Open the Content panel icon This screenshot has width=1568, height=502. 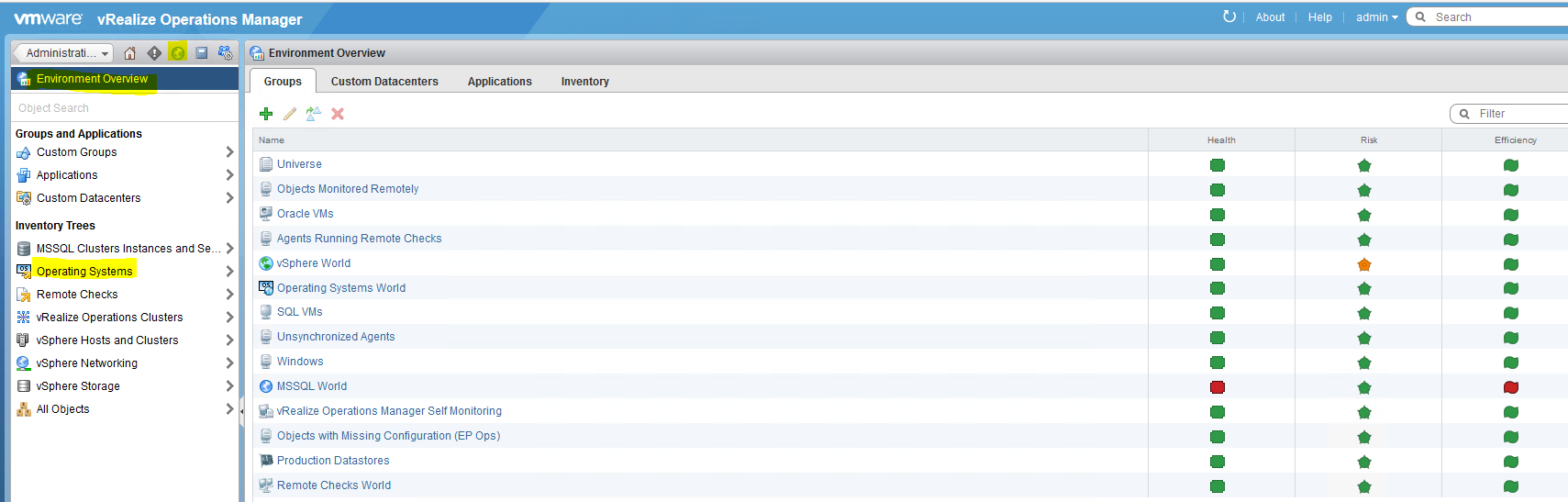coord(202,53)
